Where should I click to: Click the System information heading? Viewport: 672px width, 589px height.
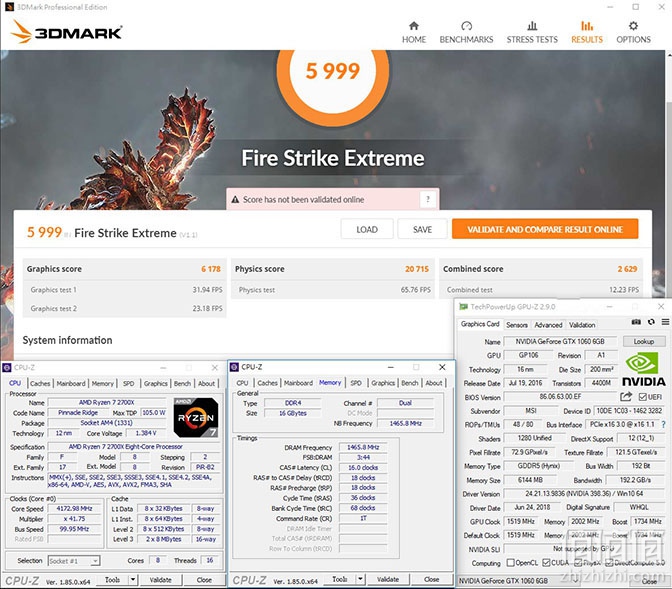point(67,340)
